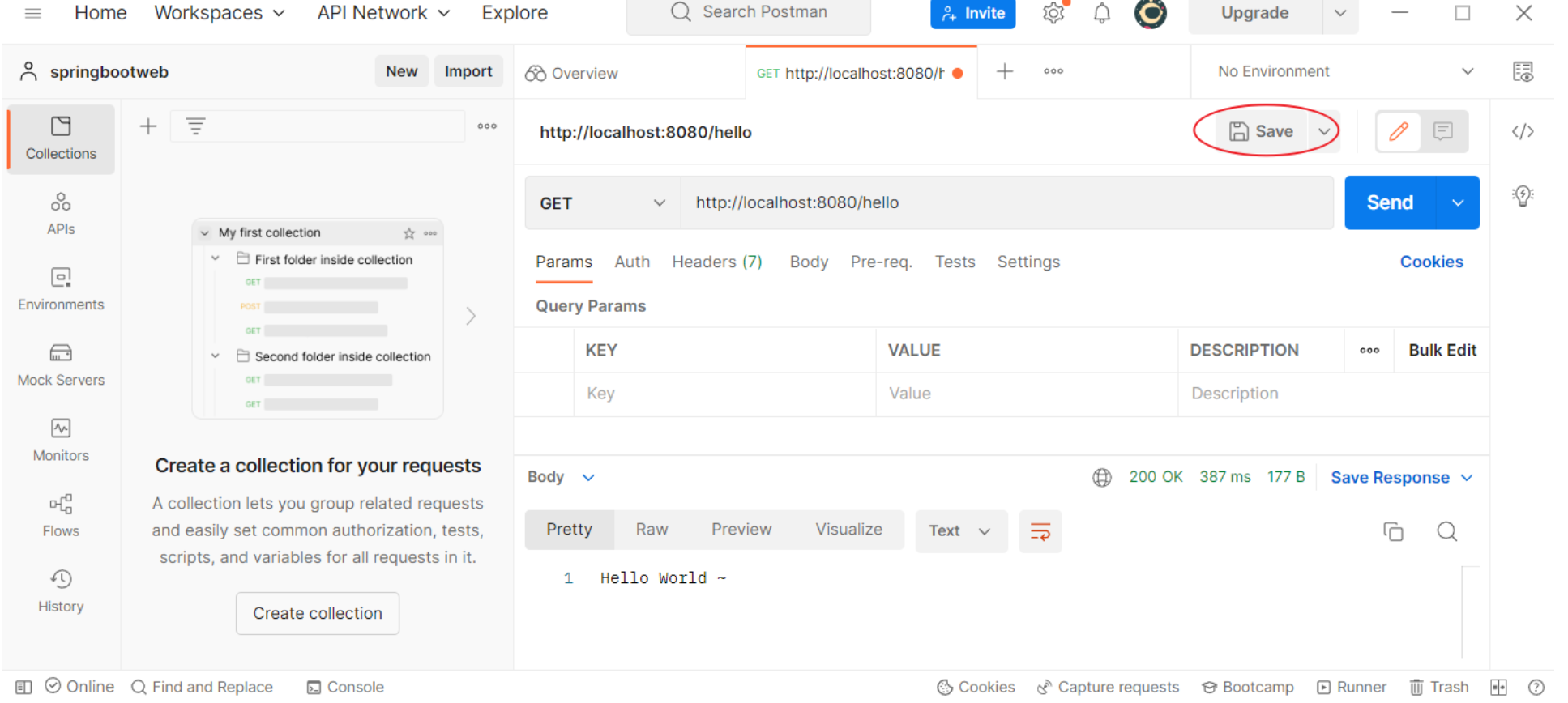
Task: Click the Search Postman box
Action: point(749,14)
